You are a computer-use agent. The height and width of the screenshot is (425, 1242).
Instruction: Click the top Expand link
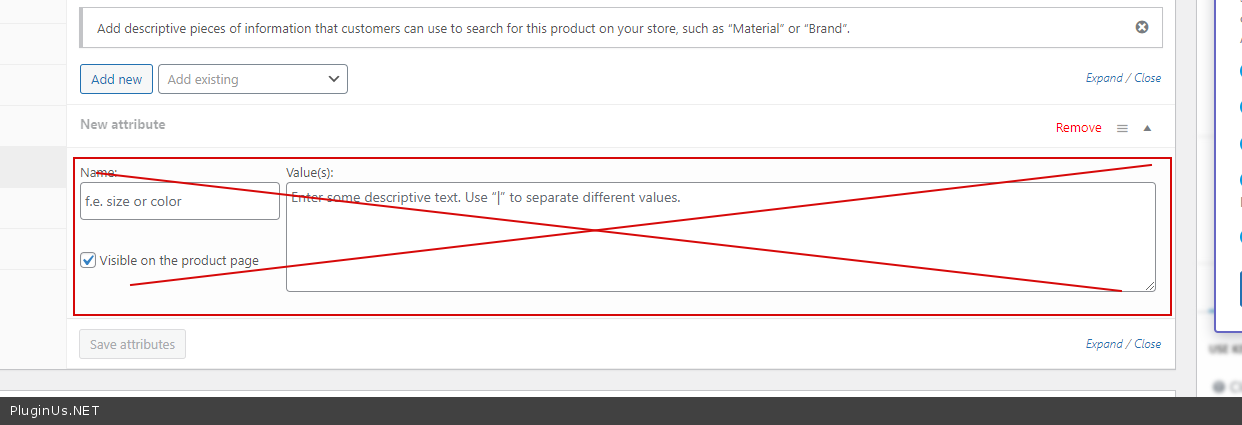1104,78
